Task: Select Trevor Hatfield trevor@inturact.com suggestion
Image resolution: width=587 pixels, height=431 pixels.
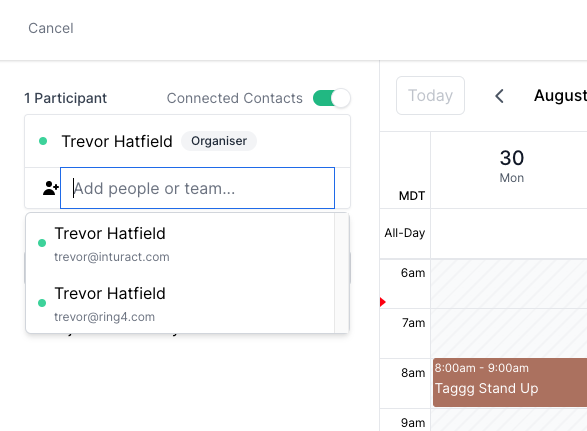Action: pyautogui.click(x=180, y=243)
